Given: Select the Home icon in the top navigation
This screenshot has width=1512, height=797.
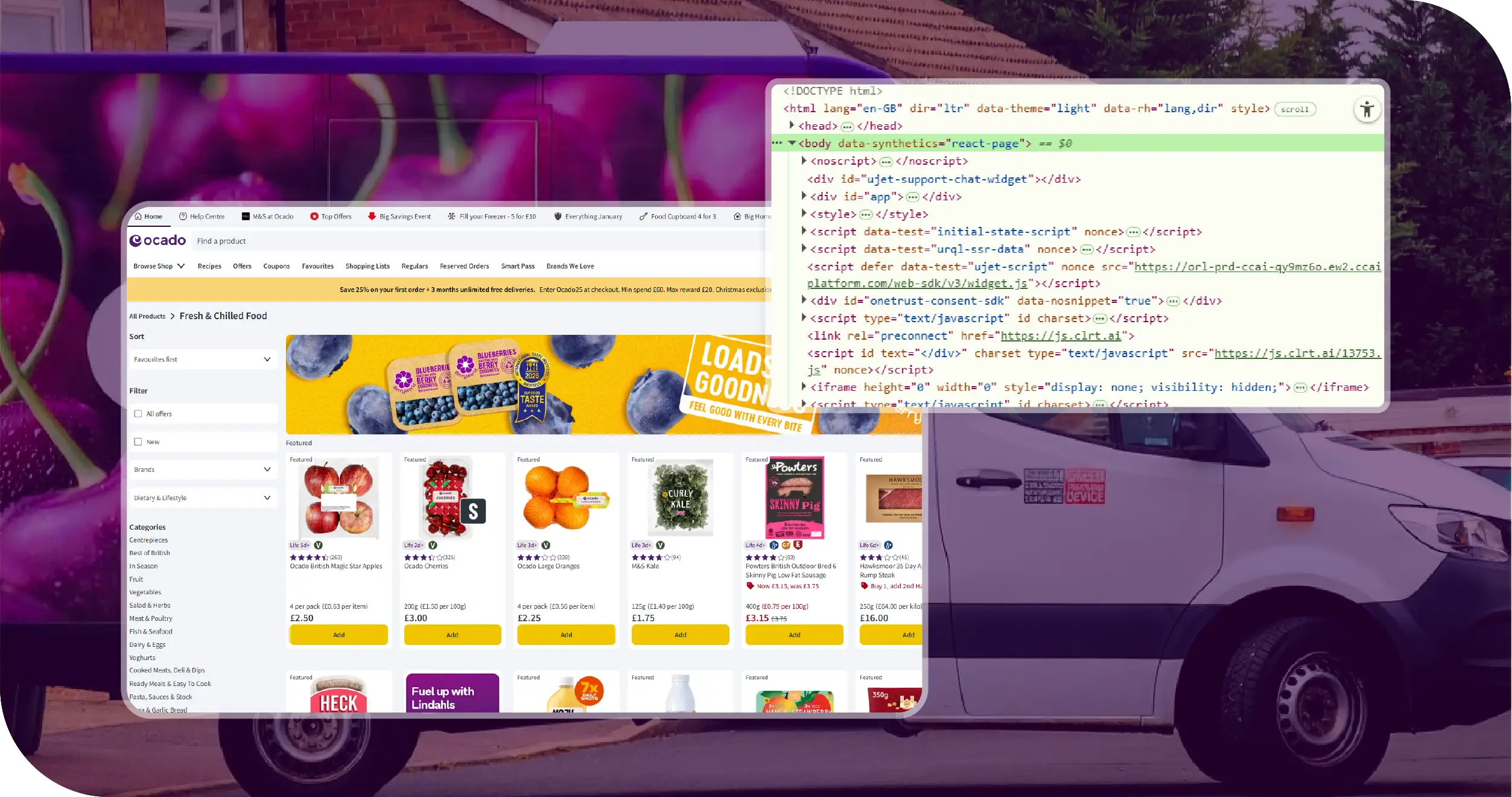Looking at the screenshot, I should (140, 216).
